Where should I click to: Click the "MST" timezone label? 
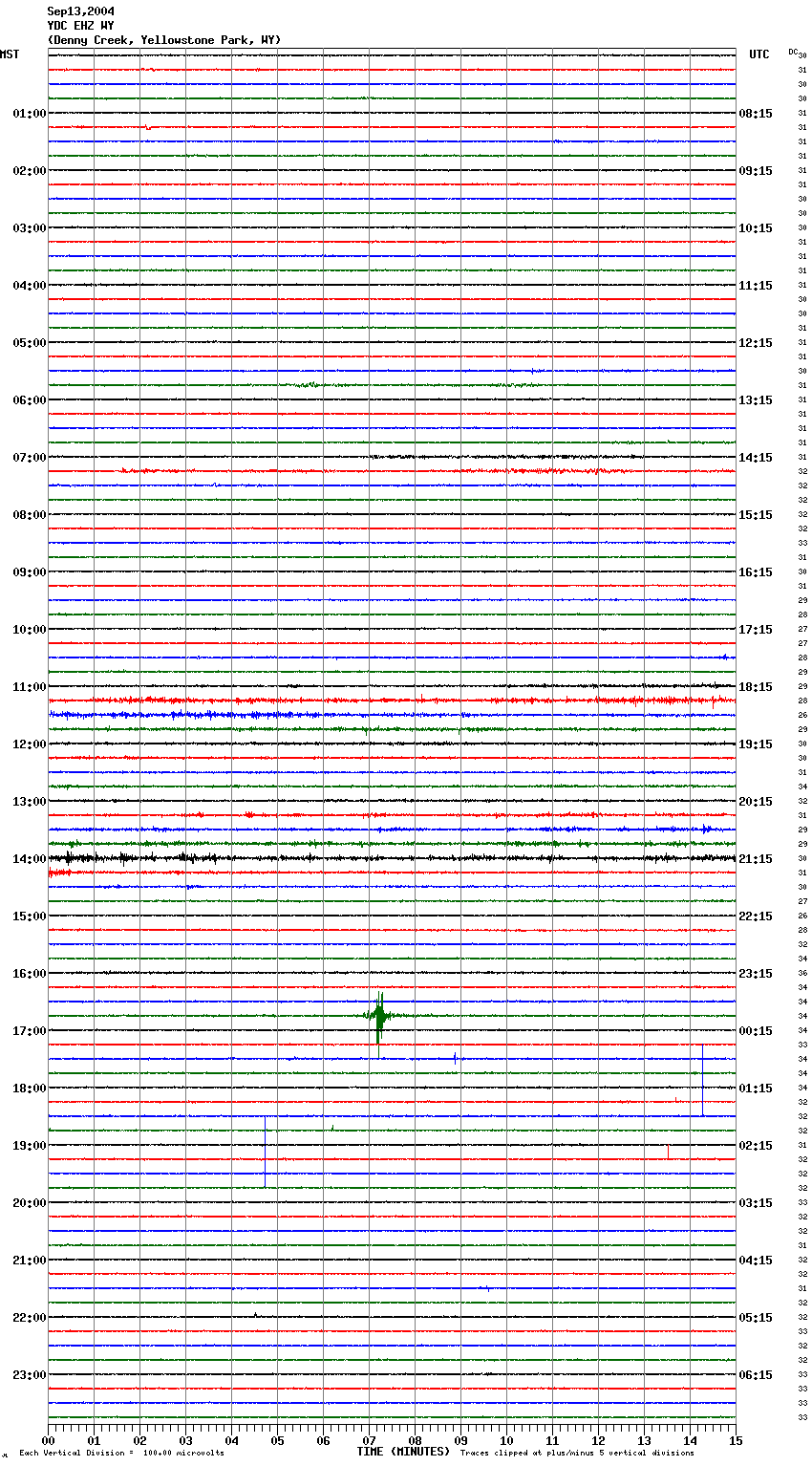(x=10, y=54)
